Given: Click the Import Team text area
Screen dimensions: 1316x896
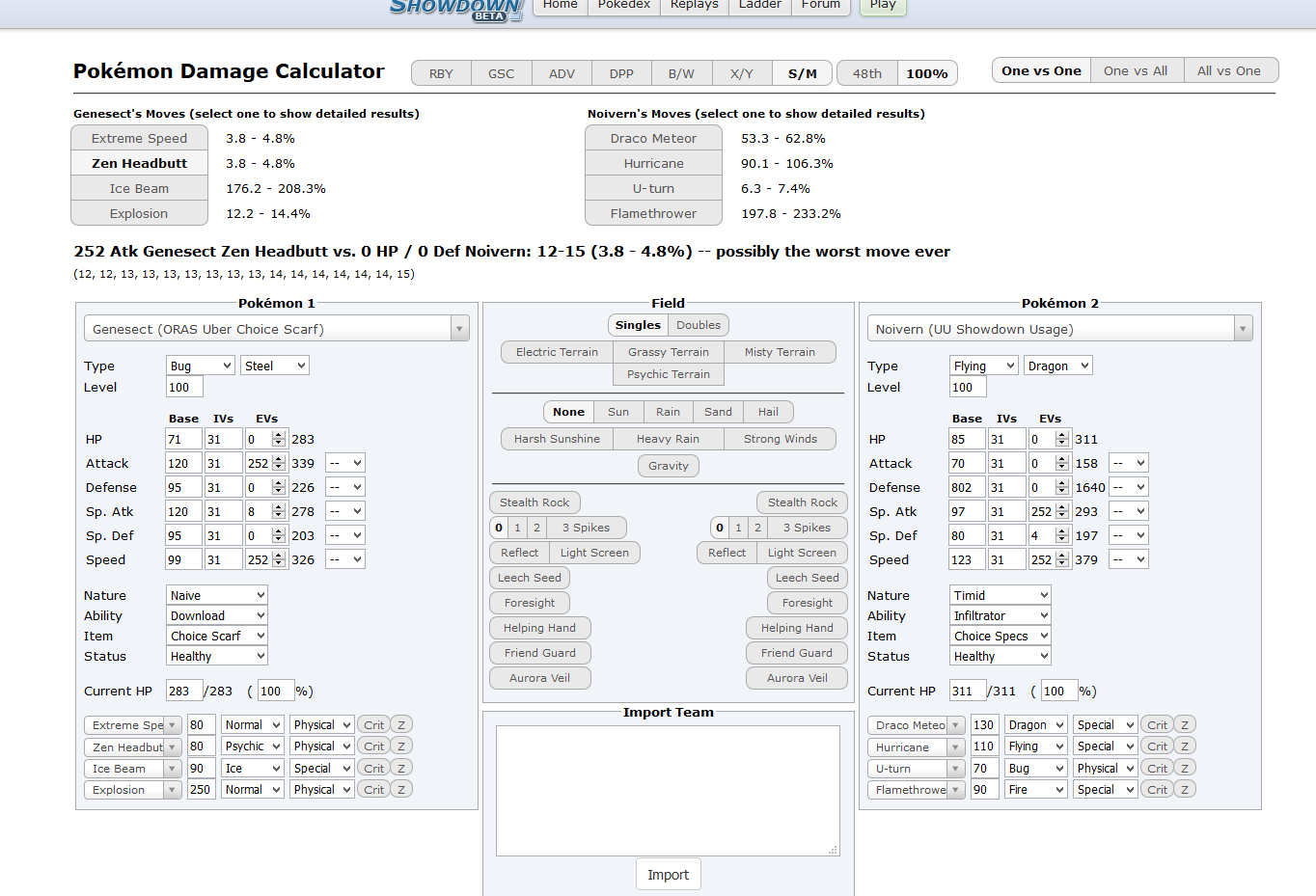Looking at the screenshot, I should 668,790.
